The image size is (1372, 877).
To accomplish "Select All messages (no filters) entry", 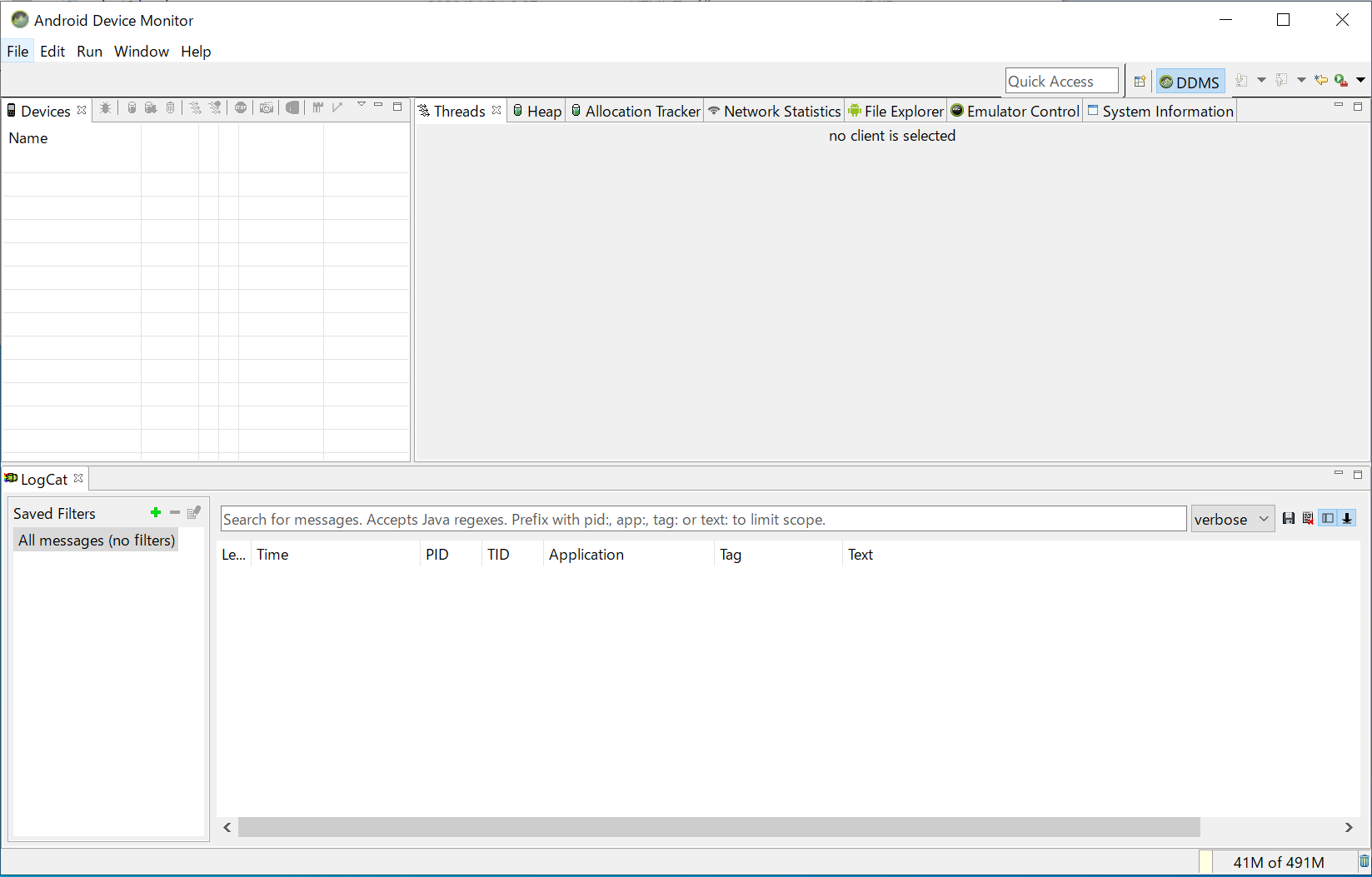I will pyautogui.click(x=97, y=541).
